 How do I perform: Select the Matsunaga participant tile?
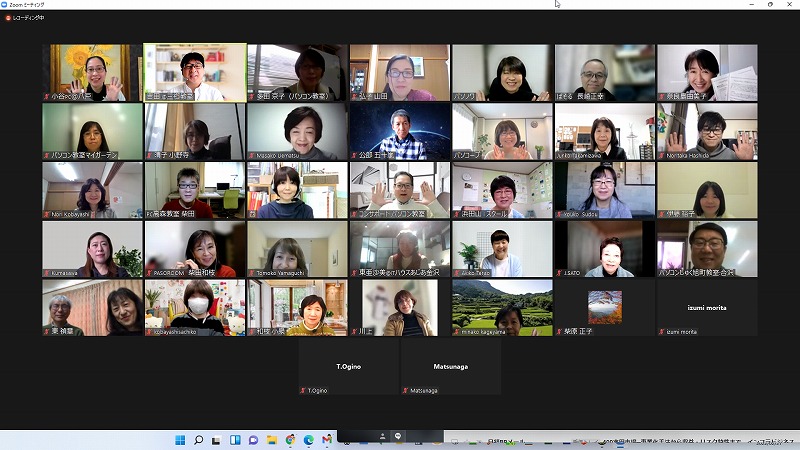coord(450,366)
